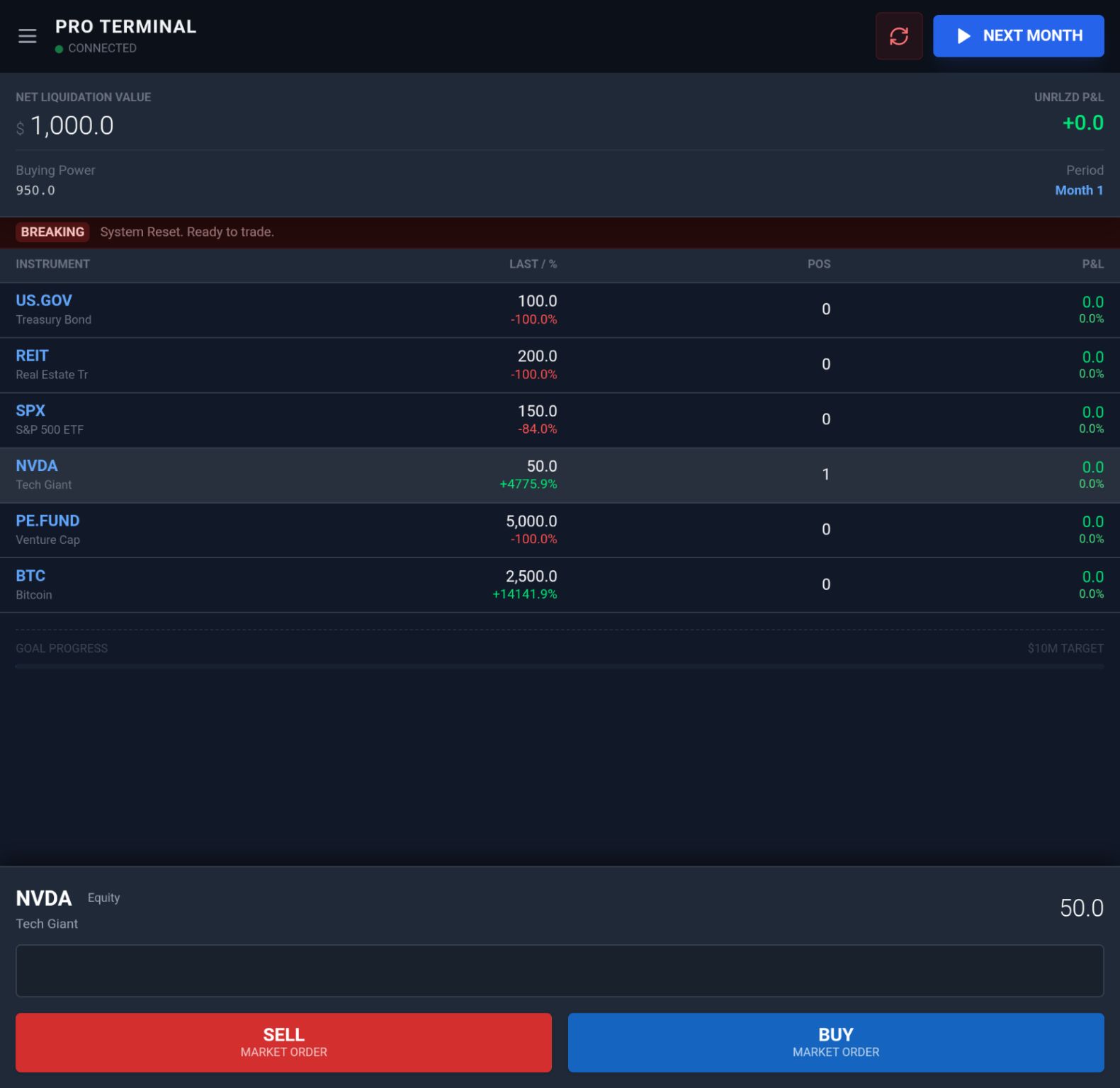Select the PE.FUND Venture Cap instrument

pyautogui.click(x=560, y=531)
